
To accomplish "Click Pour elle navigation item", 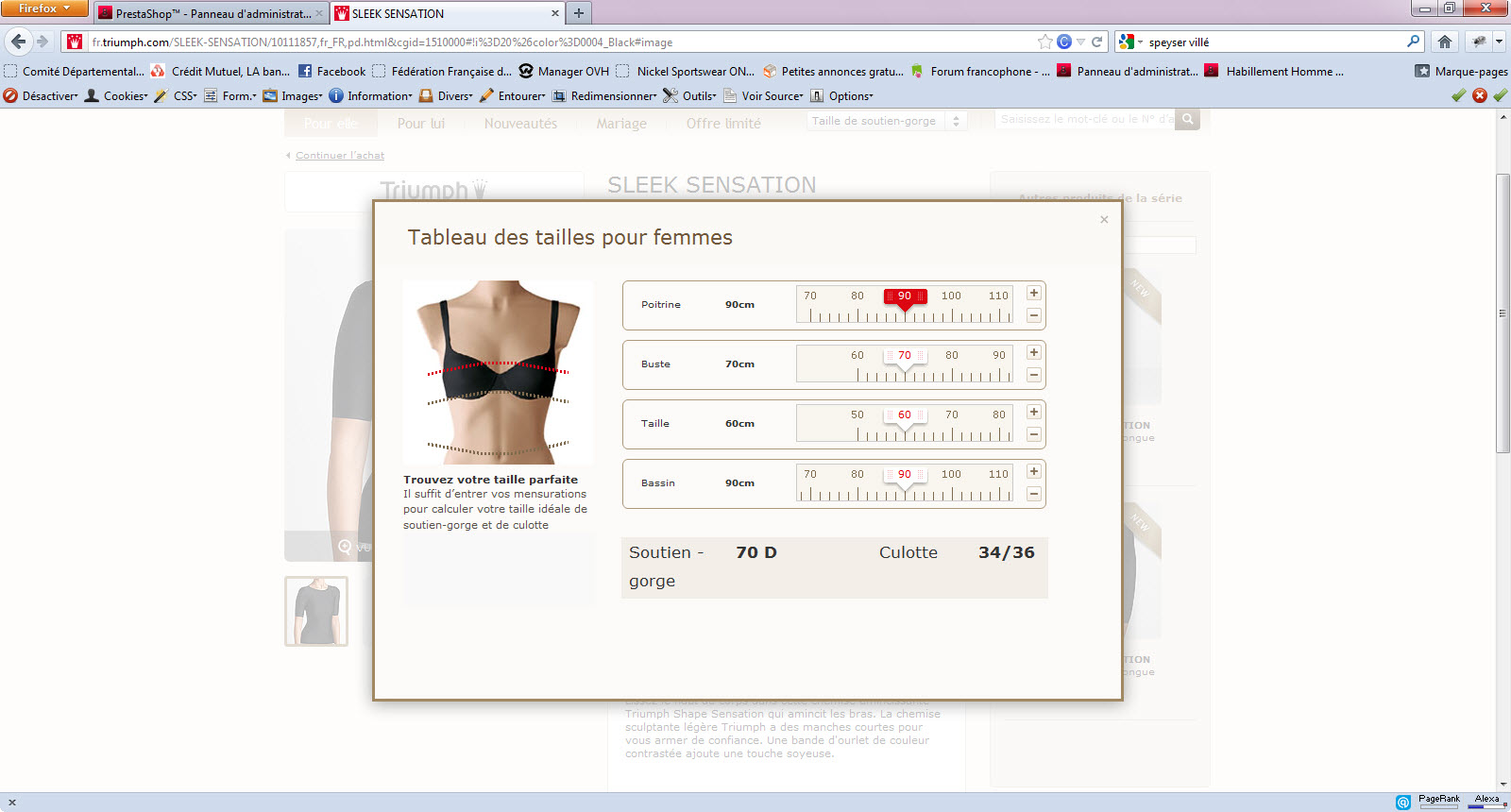I will click(x=331, y=123).
